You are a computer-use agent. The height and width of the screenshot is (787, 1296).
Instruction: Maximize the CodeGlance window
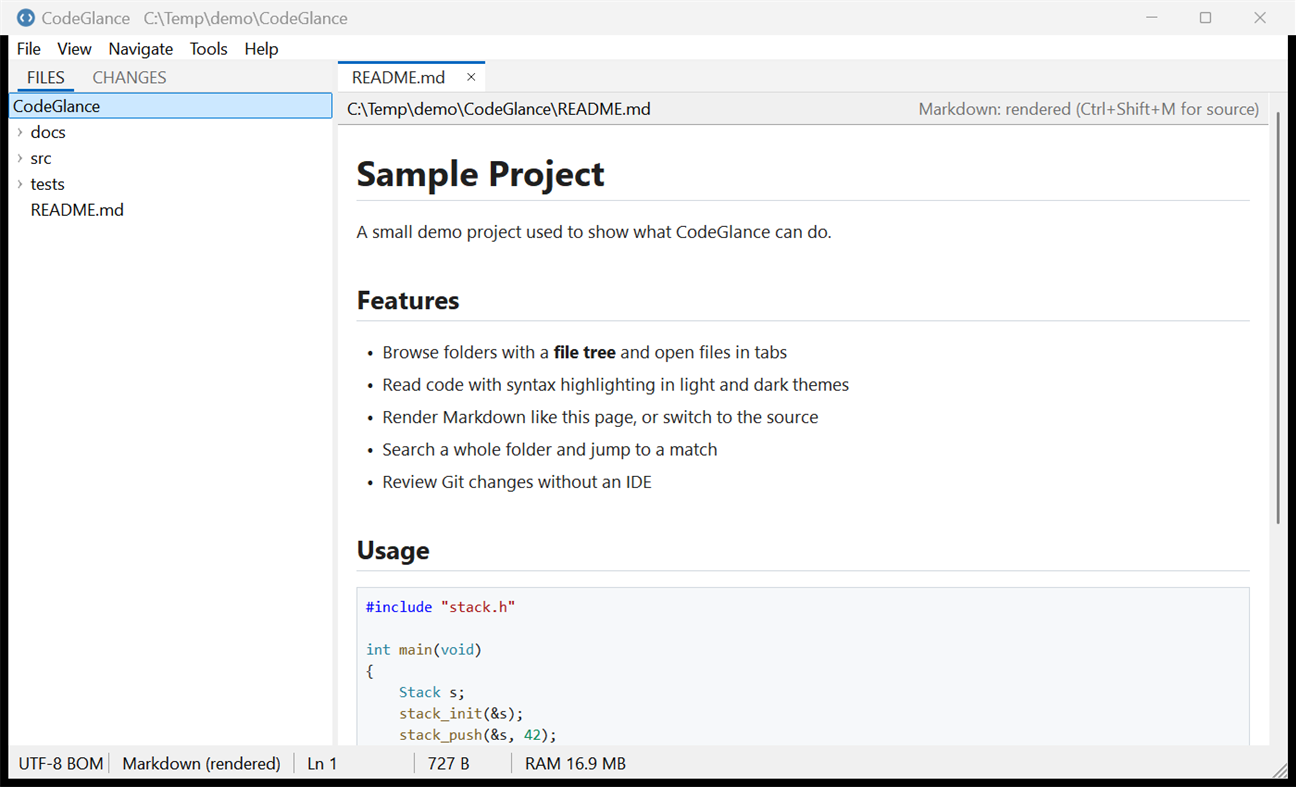1205,18
